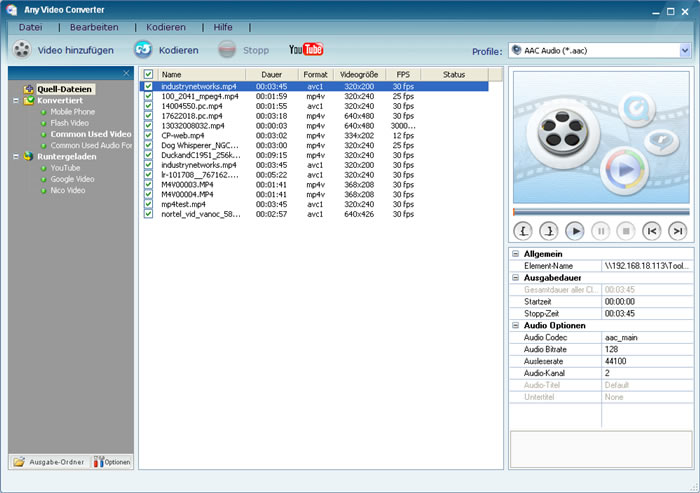Click the green bullet beside YouTube
Image resolution: width=700 pixels, height=493 pixels.
tap(43, 168)
